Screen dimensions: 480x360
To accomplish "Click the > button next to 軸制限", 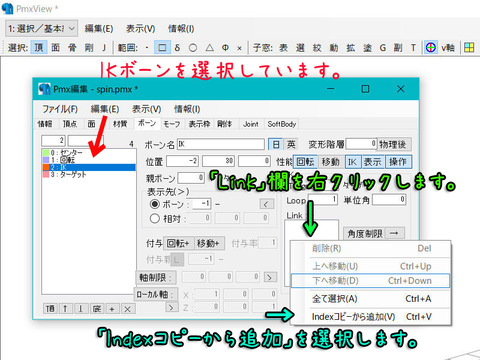I will click(270, 277).
